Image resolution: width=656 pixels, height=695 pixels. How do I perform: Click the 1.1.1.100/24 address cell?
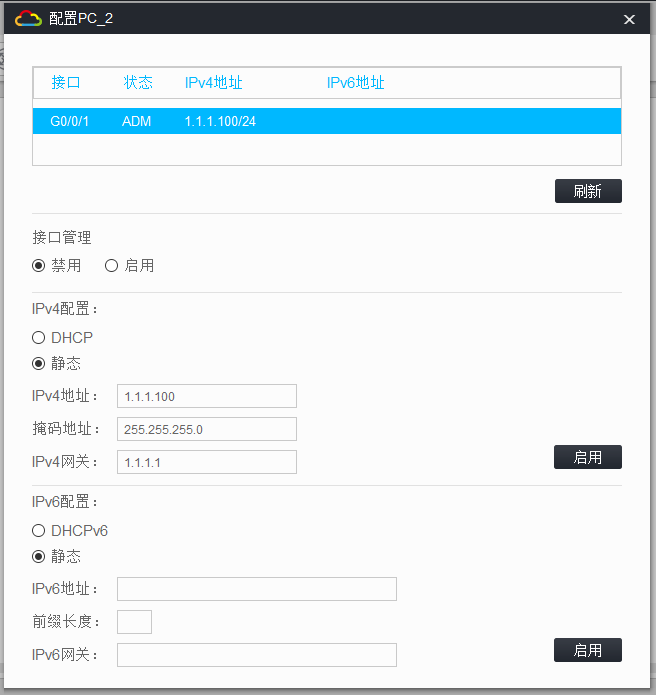point(220,121)
